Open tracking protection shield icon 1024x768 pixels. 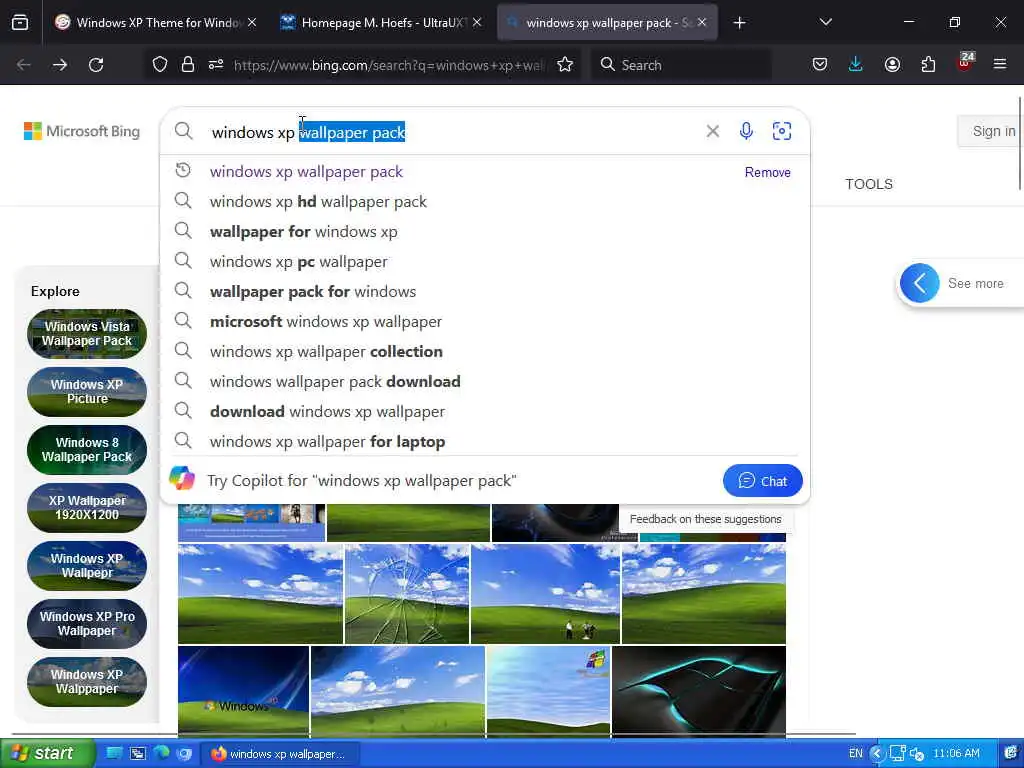(x=160, y=65)
